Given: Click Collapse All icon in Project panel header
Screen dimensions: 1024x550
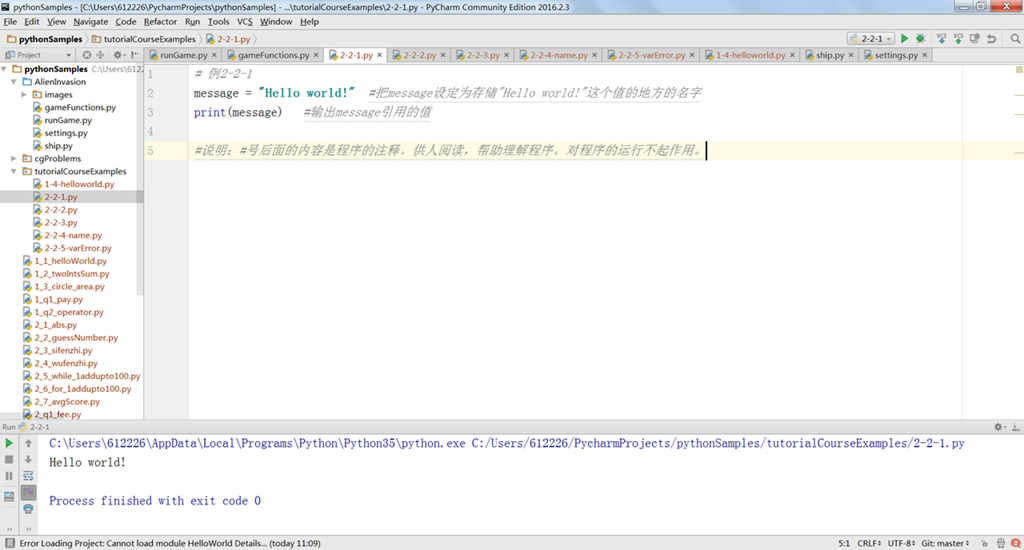Looking at the screenshot, I should (x=100, y=55).
